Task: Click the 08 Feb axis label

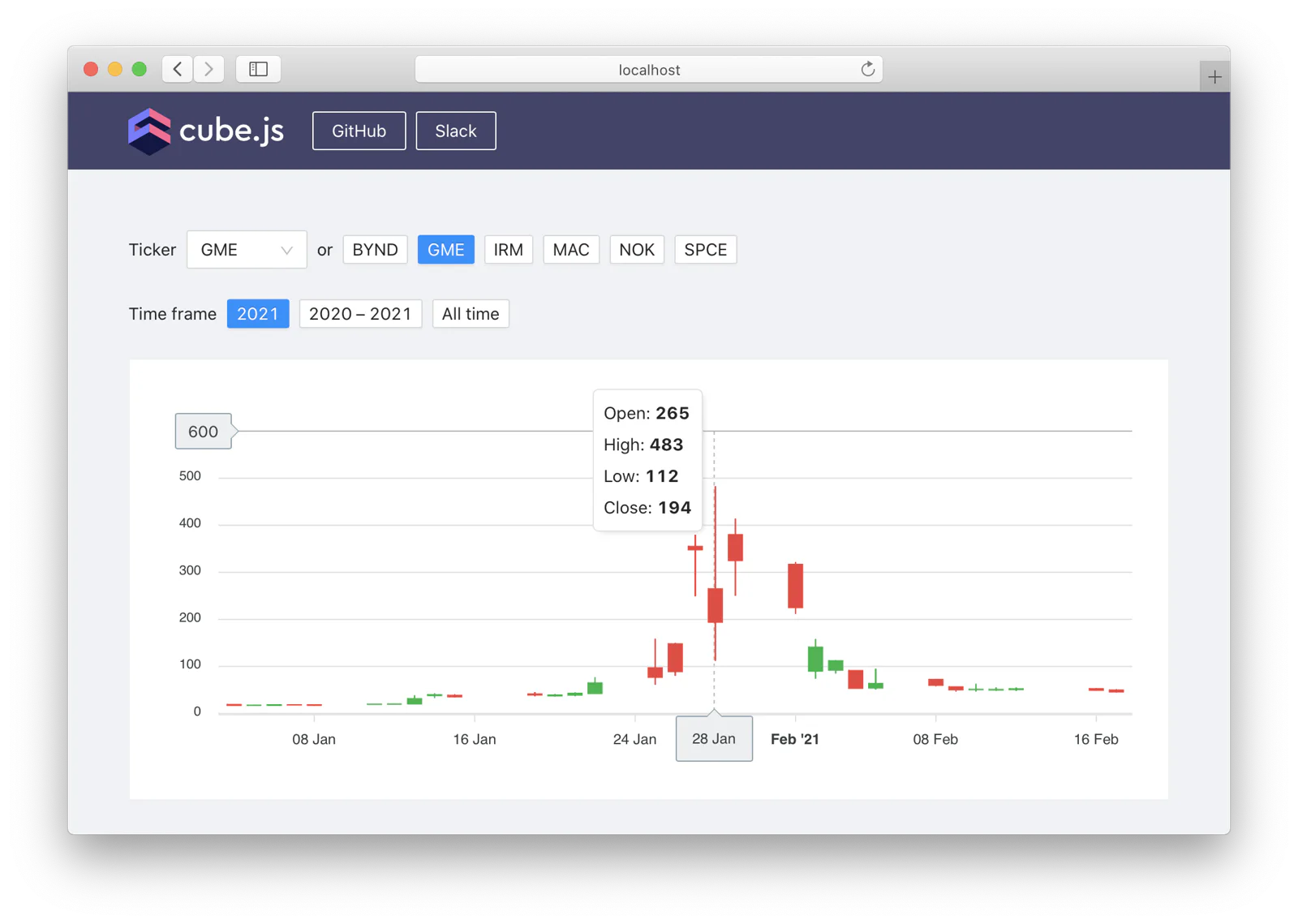Action: [935, 739]
